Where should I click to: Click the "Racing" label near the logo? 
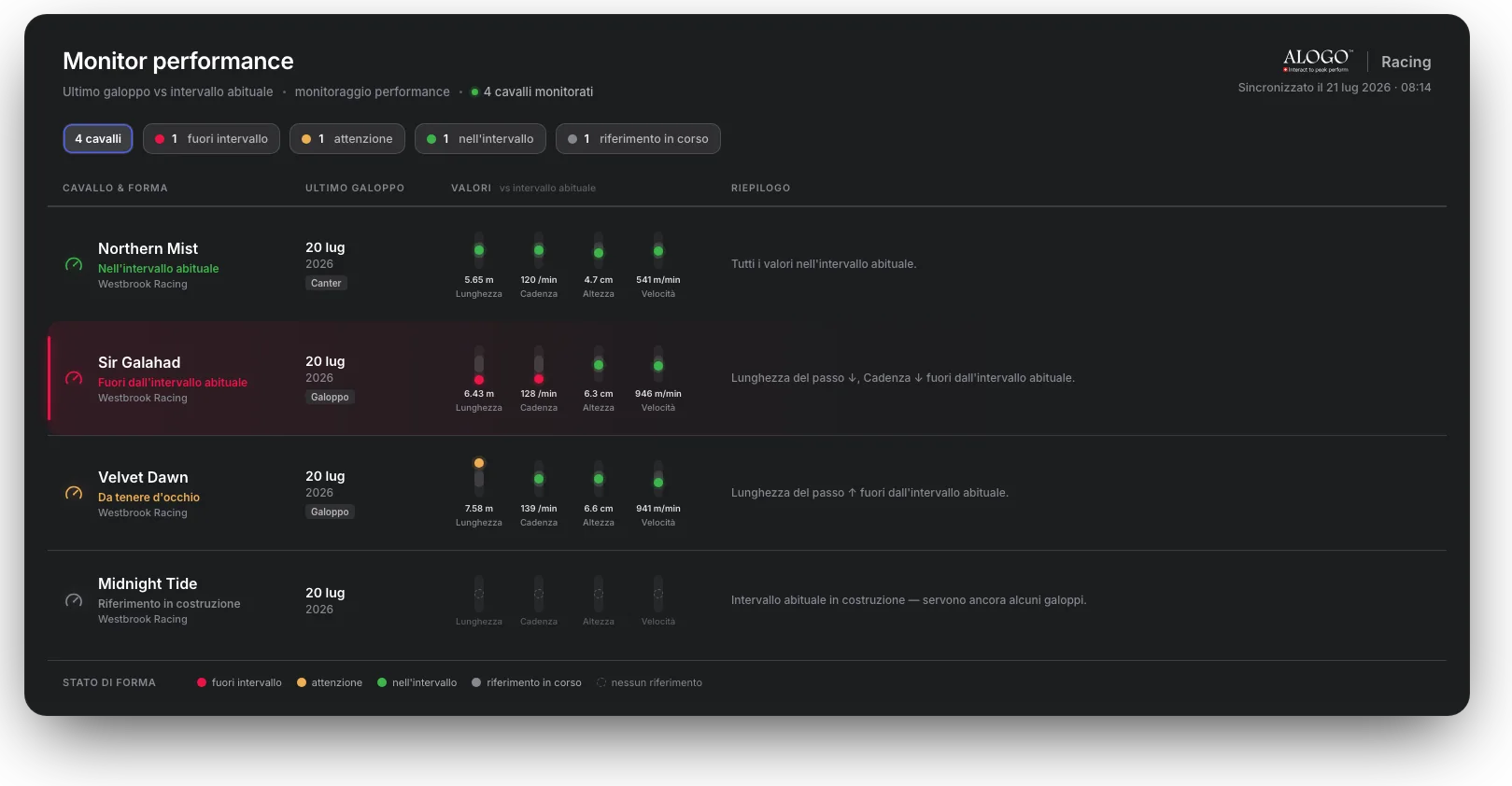click(x=1406, y=62)
